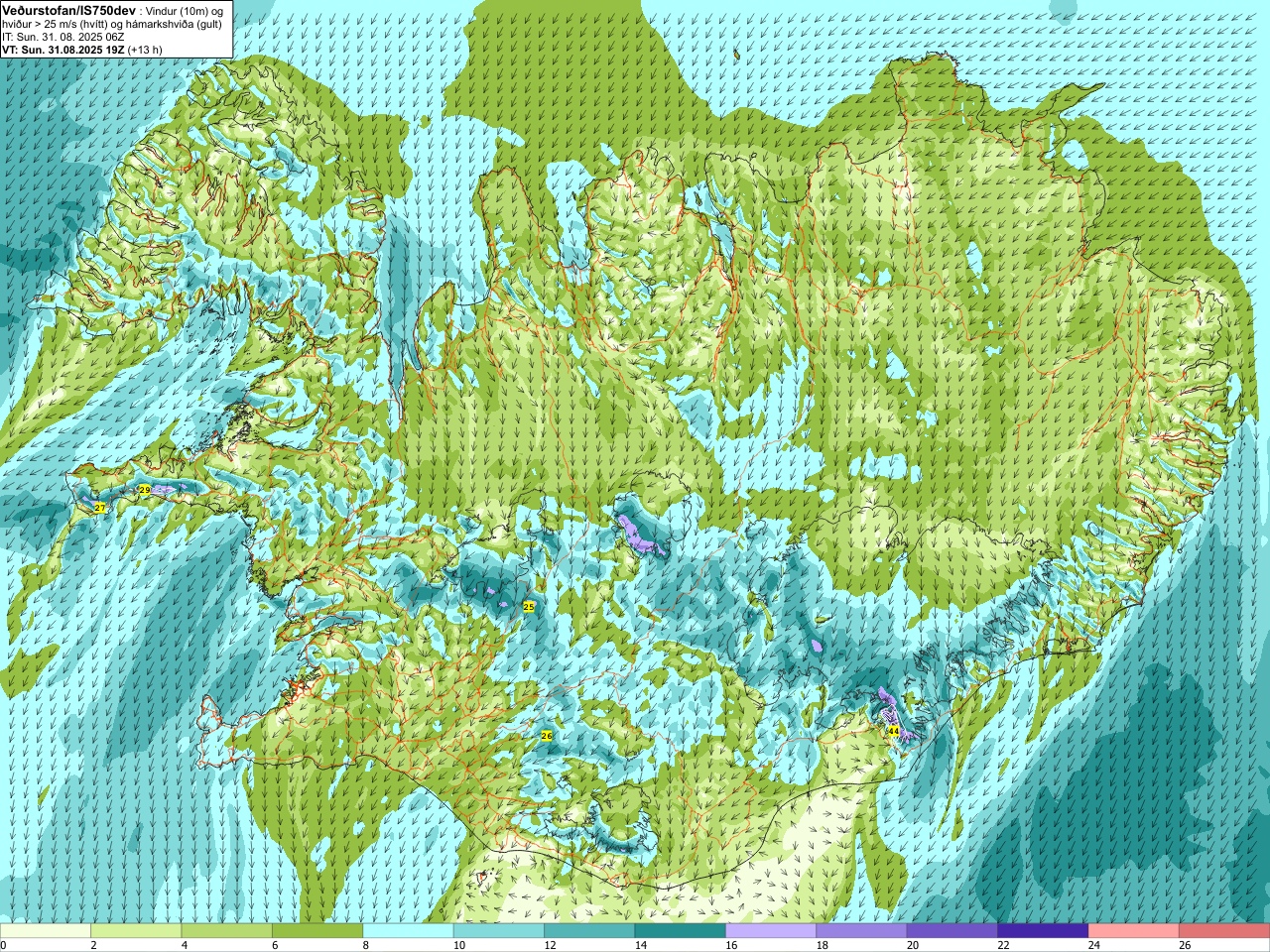The image size is (1270, 952).
Task: Click the 2–4 m/s light green legend swatch
Action: point(136,931)
